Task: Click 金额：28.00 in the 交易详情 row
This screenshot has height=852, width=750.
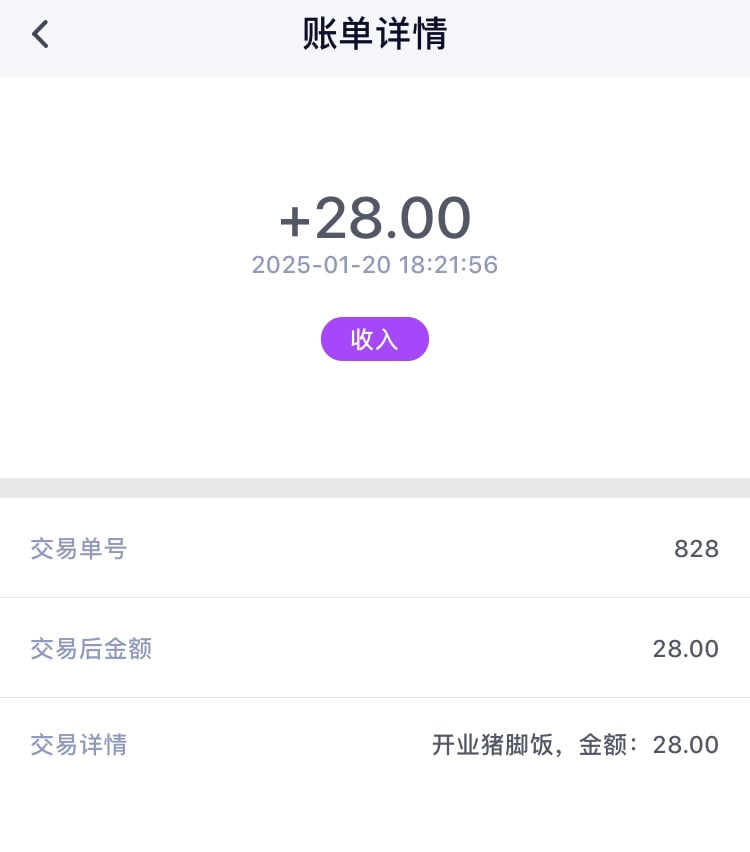Action: (x=649, y=745)
